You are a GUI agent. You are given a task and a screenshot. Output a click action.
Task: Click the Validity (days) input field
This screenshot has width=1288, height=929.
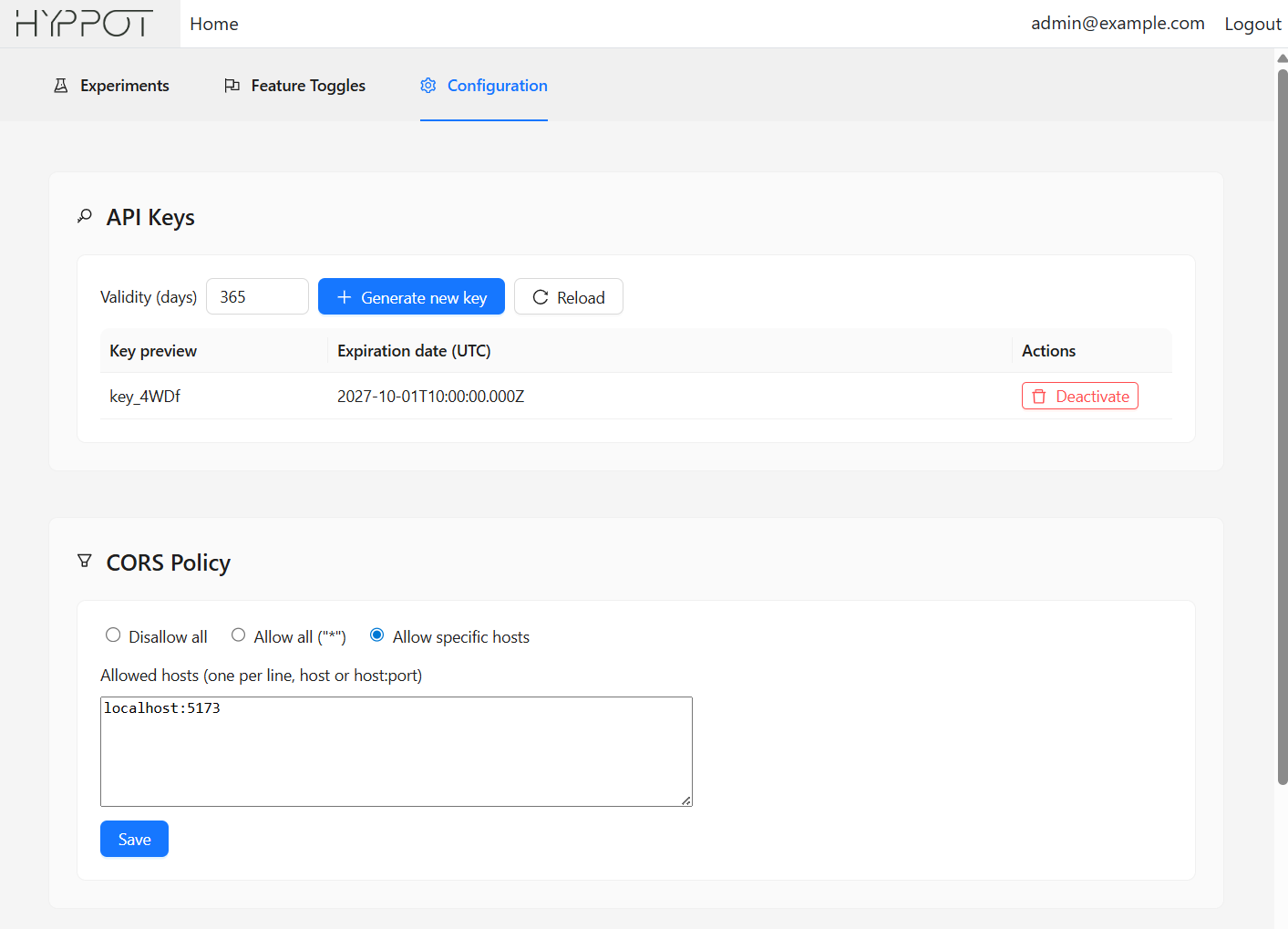[x=257, y=296]
